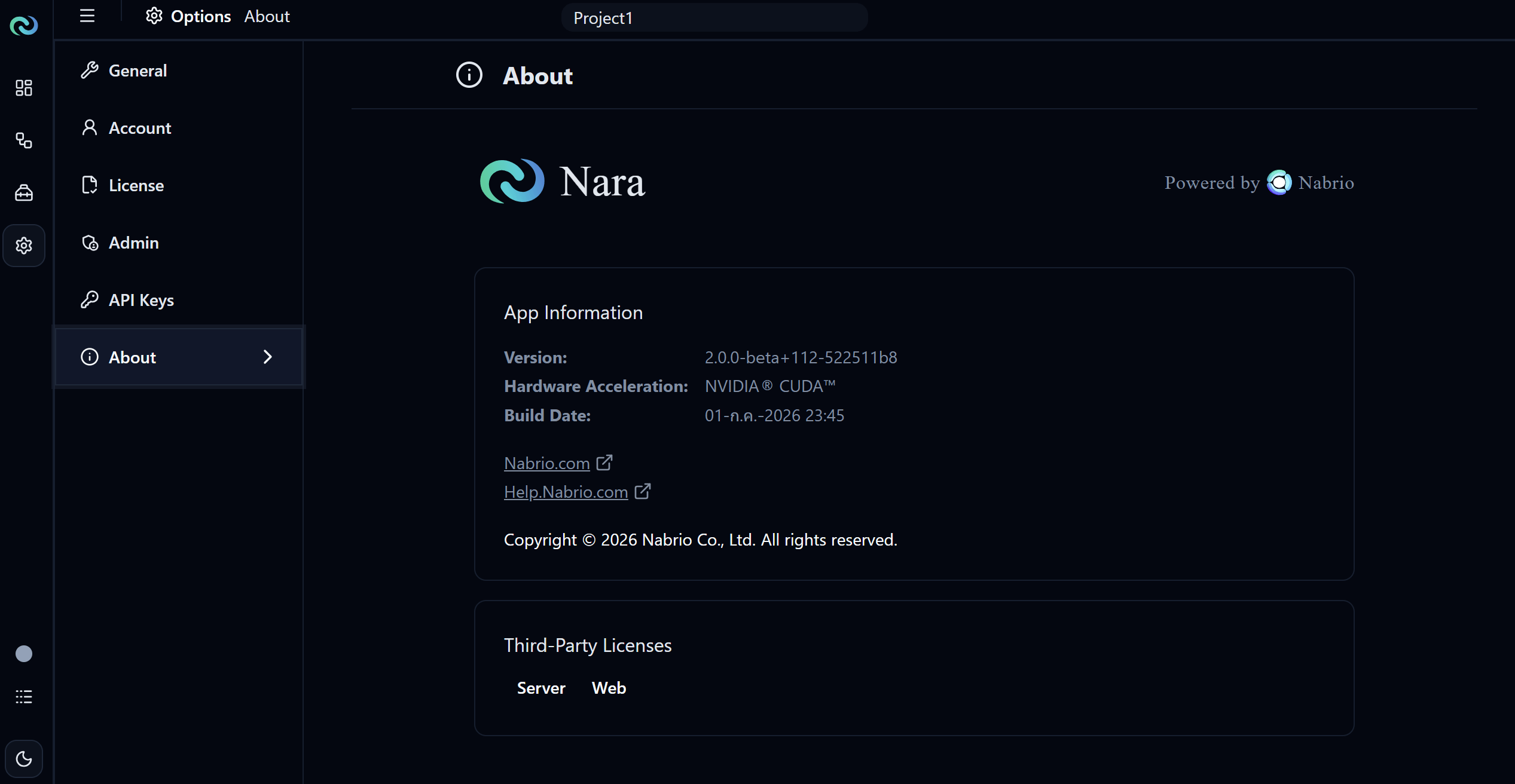Open the Help.Nabrio.com link
1515x784 pixels.
566,492
